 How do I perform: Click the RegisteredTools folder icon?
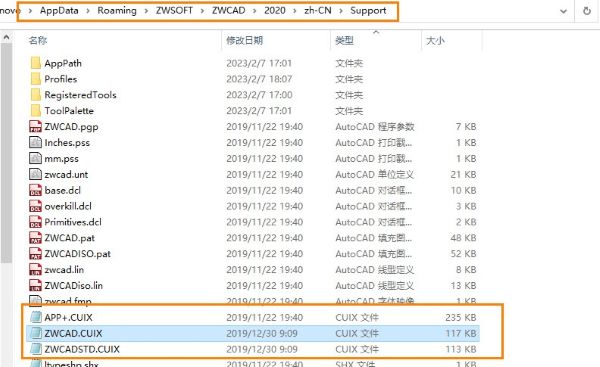coord(36,95)
